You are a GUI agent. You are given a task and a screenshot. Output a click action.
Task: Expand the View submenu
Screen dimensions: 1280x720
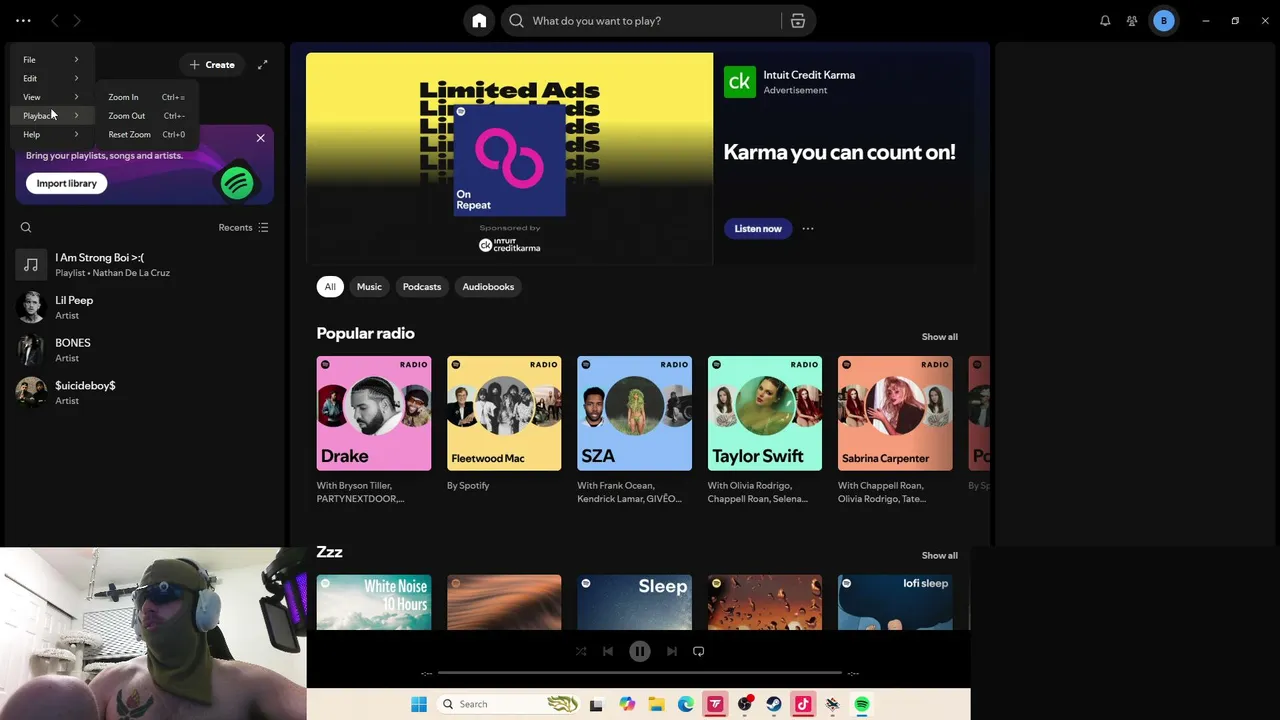[x=52, y=97]
